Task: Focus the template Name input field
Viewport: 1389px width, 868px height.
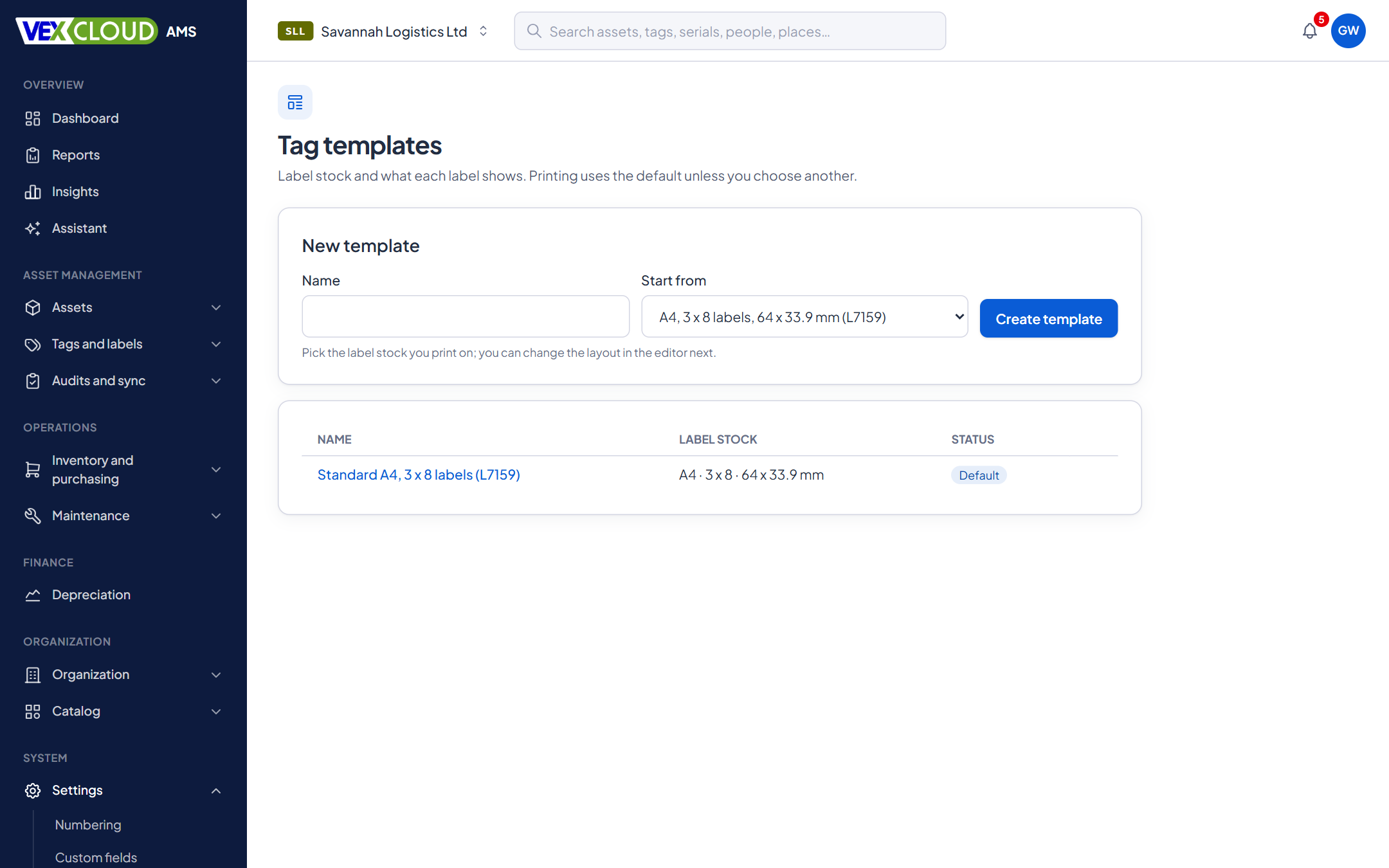Action: point(466,316)
